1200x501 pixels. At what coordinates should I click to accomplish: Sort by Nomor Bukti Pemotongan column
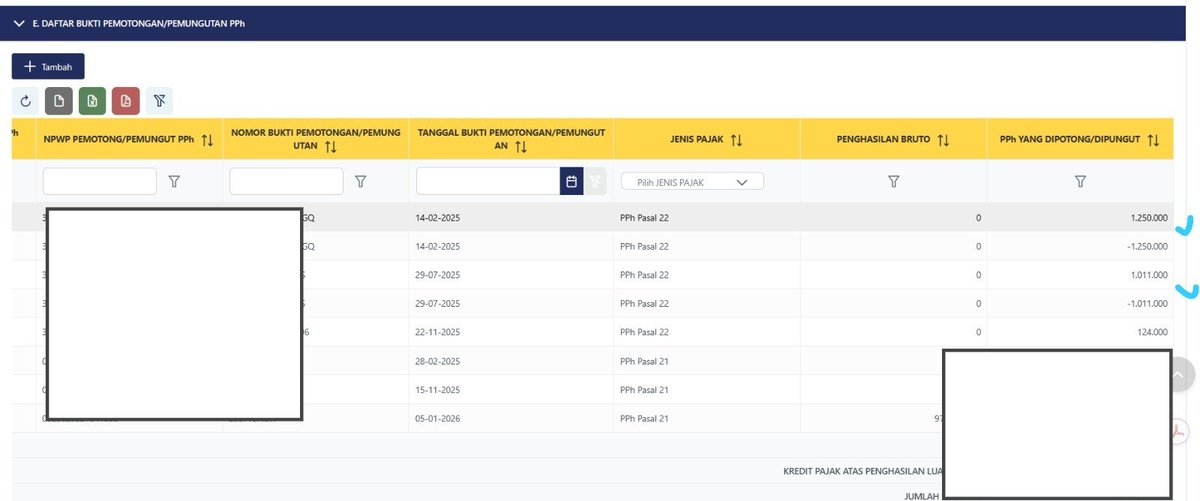330,147
